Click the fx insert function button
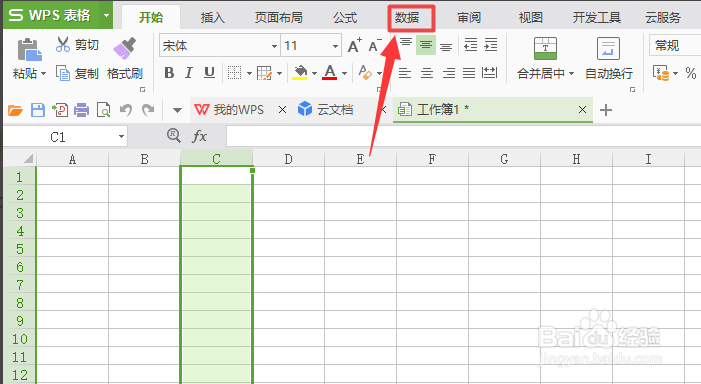Image resolution: width=701 pixels, height=384 pixels. pos(199,136)
